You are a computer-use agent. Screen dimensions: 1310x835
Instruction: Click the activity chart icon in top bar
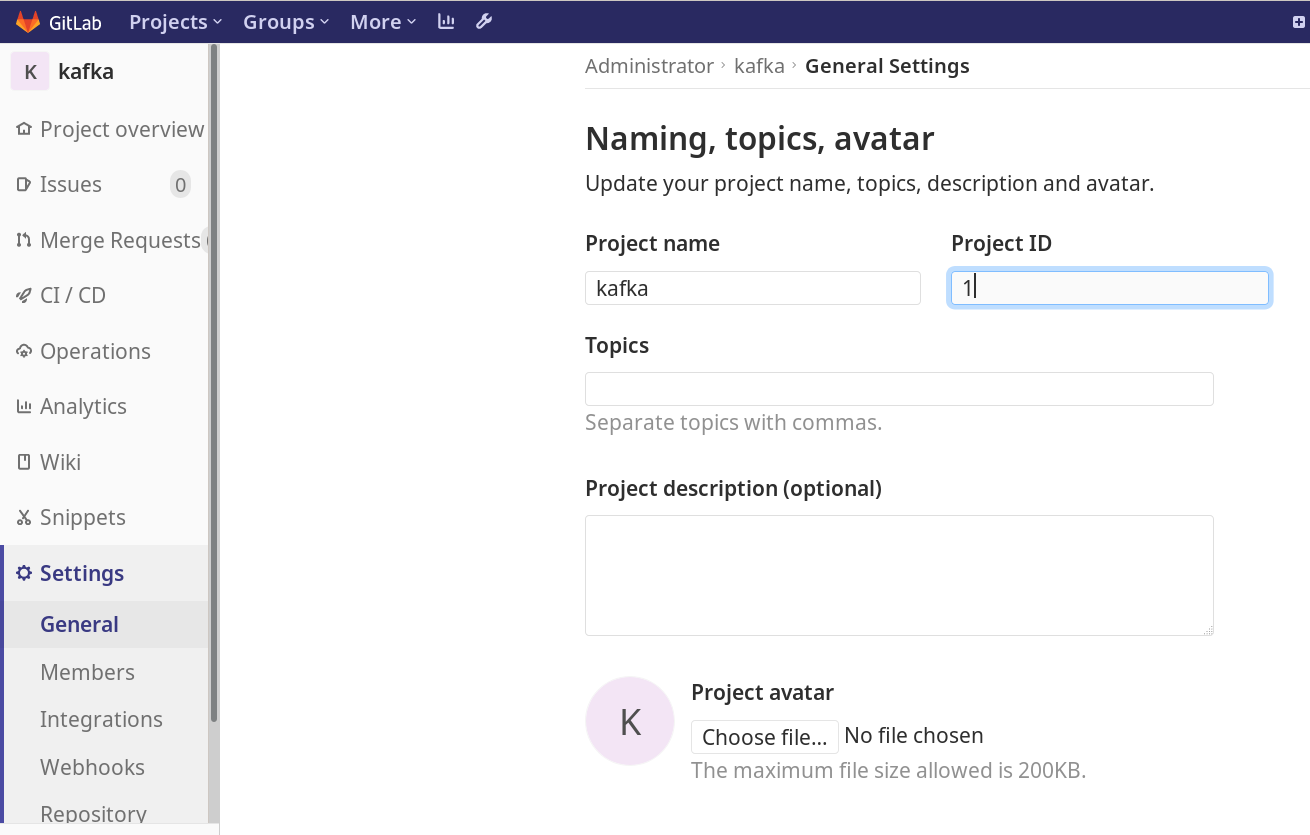[446, 21]
